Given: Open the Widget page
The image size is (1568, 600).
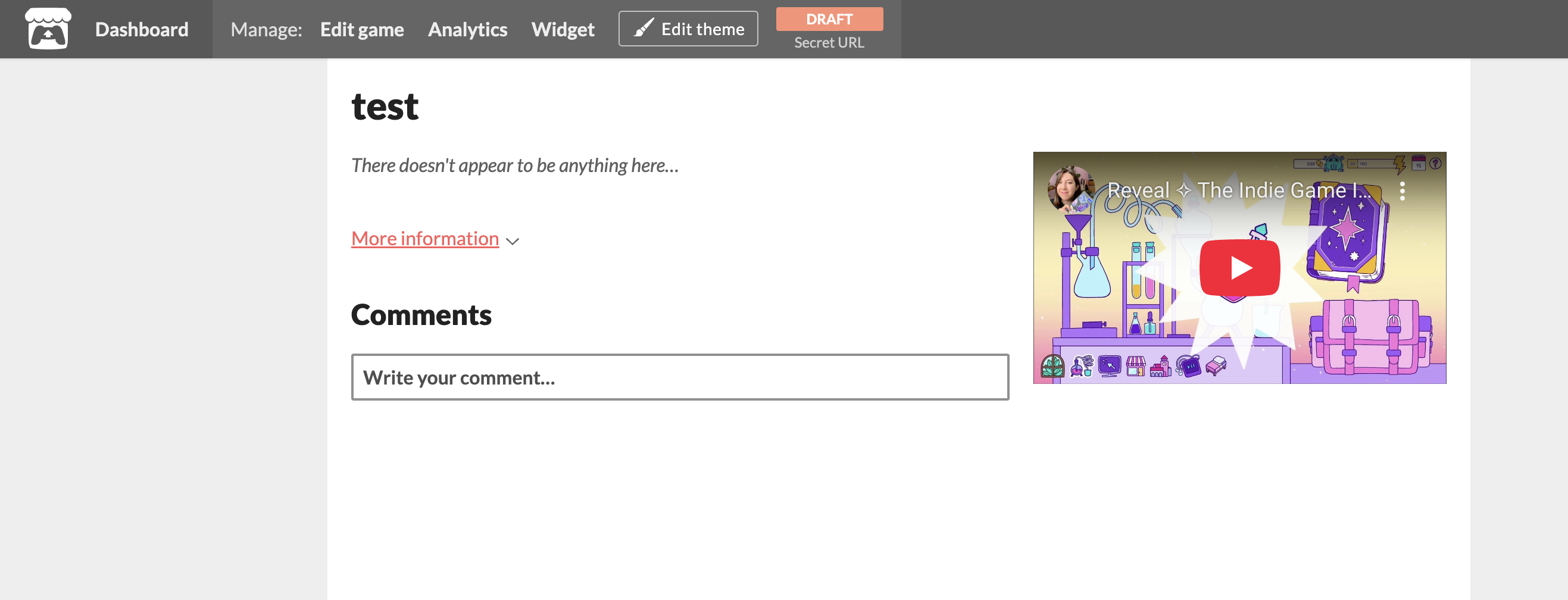Looking at the screenshot, I should (x=563, y=29).
